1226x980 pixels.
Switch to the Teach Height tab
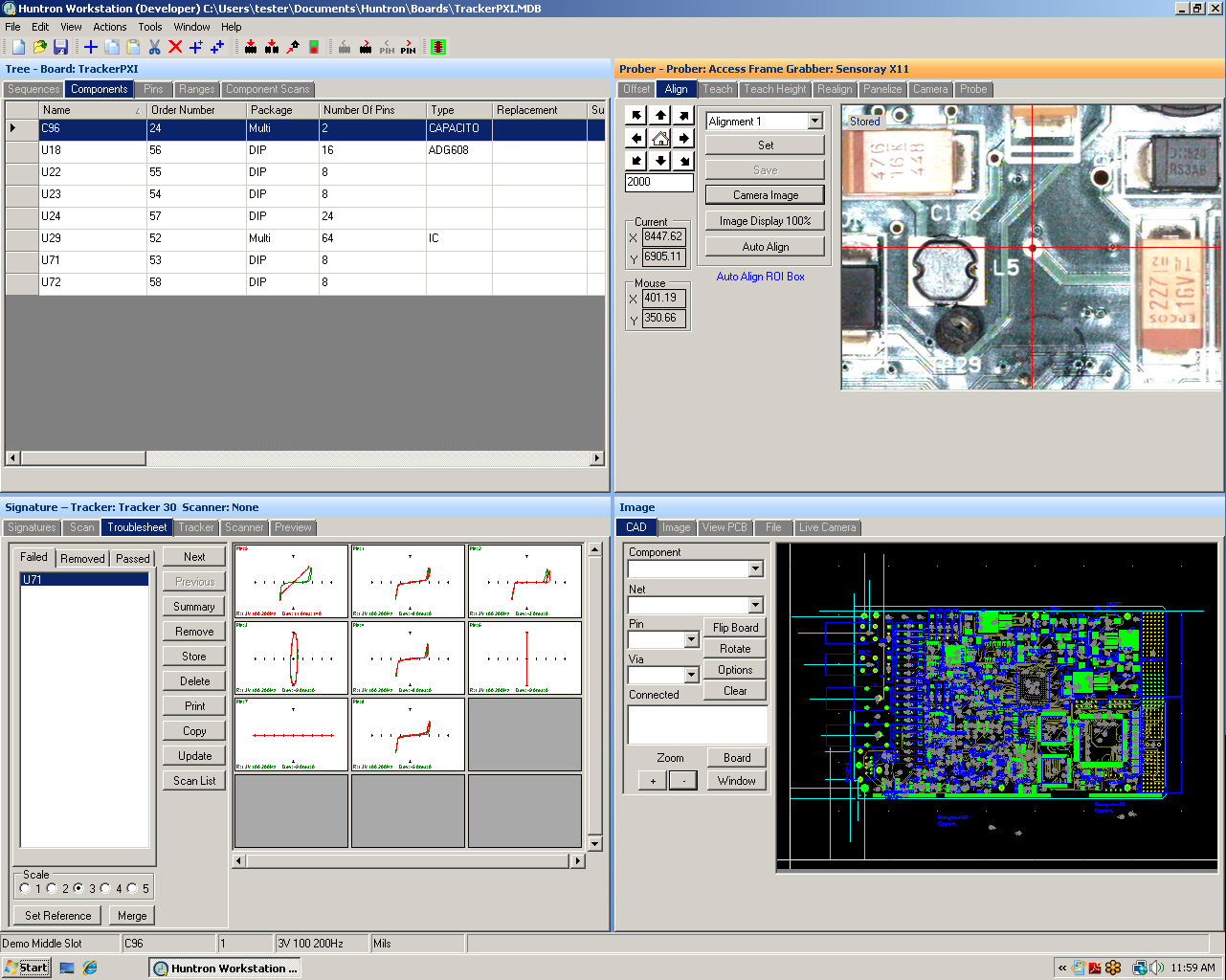pos(775,89)
